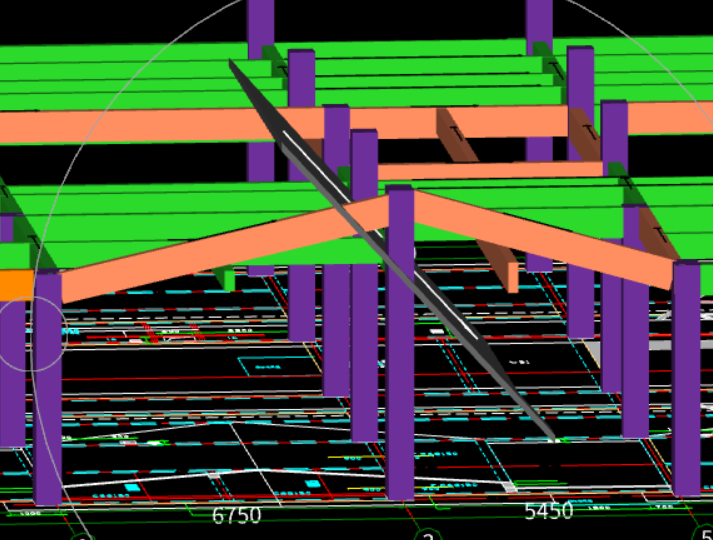Select axis grid bubble number 2
Image resolution: width=713 pixels, height=540 pixels.
(427, 535)
